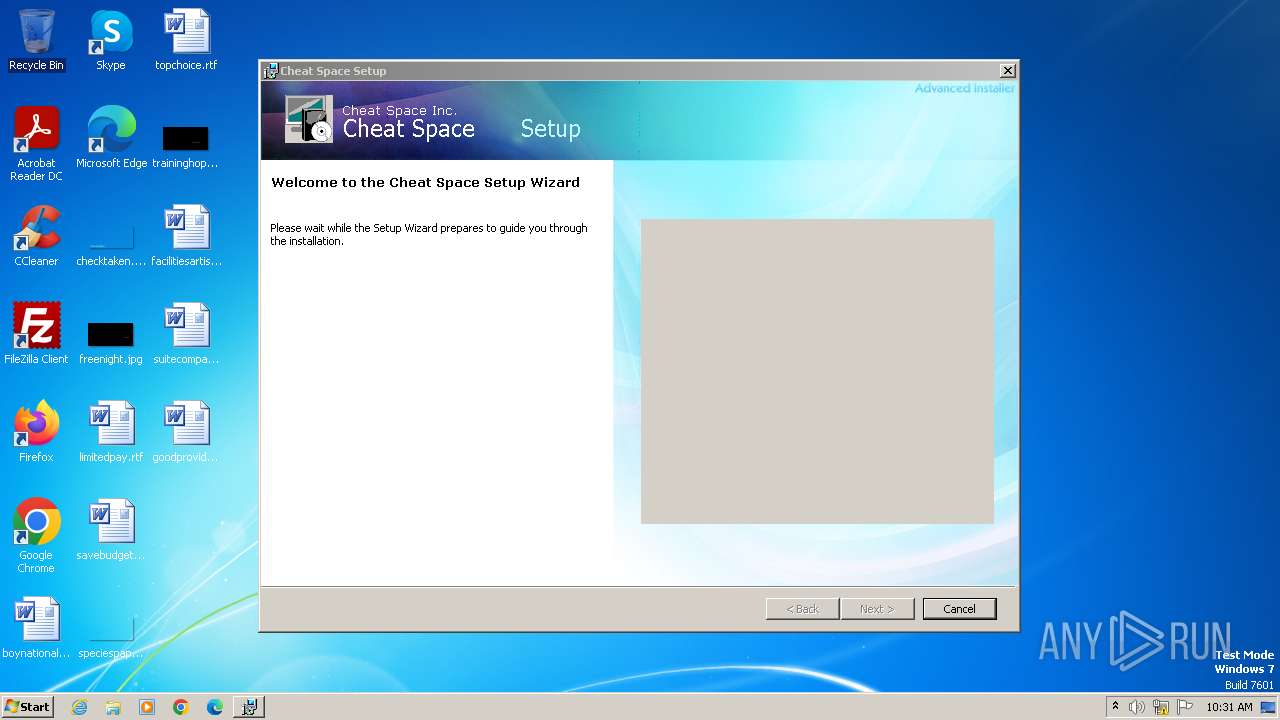
Task: Activate the Cheat Space Setup taskbar item
Action: 249,707
